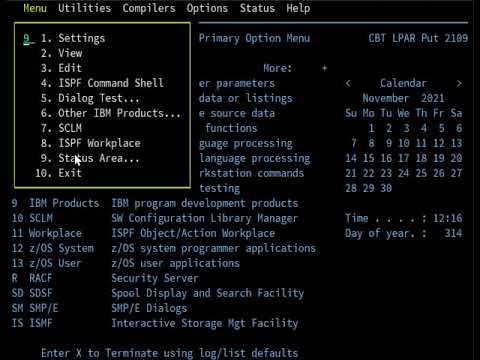Viewport: 480px width, 360px height.
Task: Click 'ISPF Object/Action Workplace' text
Action: (x=193, y=233)
